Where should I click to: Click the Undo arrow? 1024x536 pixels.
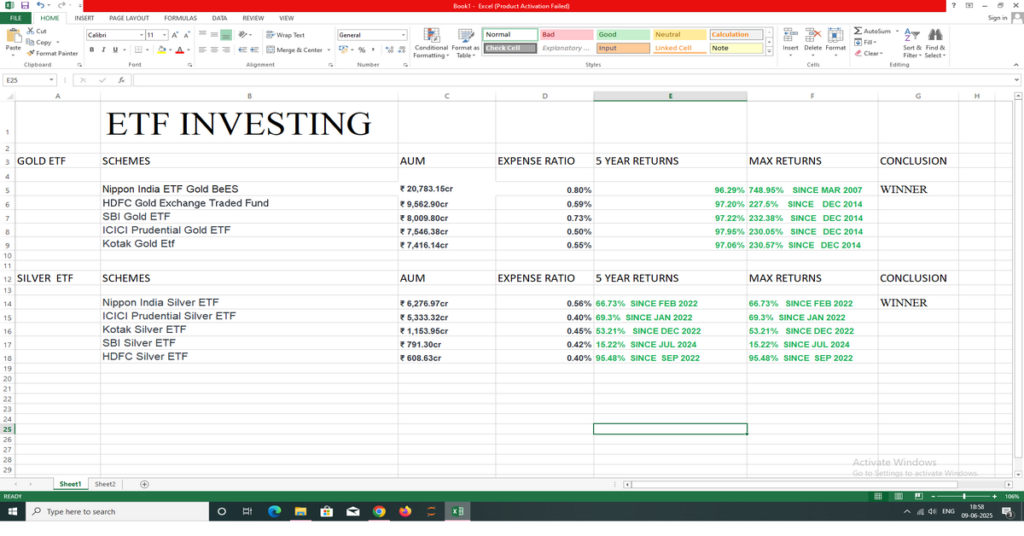pos(40,5)
